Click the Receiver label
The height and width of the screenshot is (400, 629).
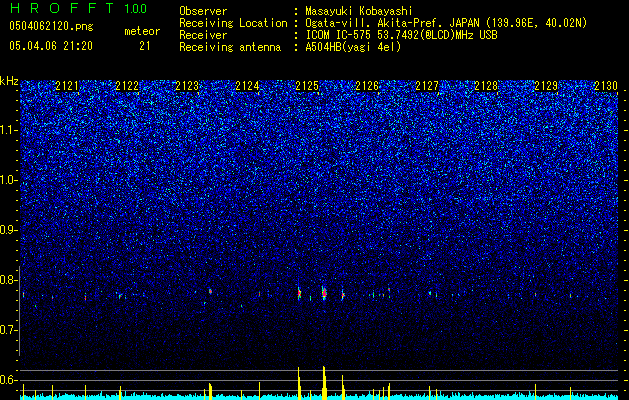pyautogui.click(x=203, y=35)
